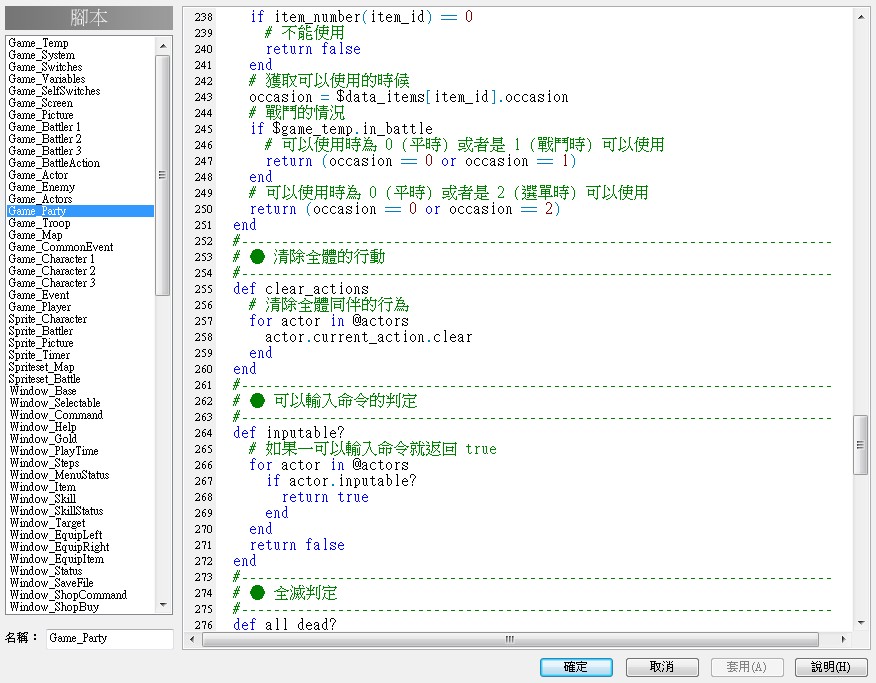Click line 264 def inputable? in code
Image resolution: width=876 pixels, height=683 pixels.
(289, 433)
